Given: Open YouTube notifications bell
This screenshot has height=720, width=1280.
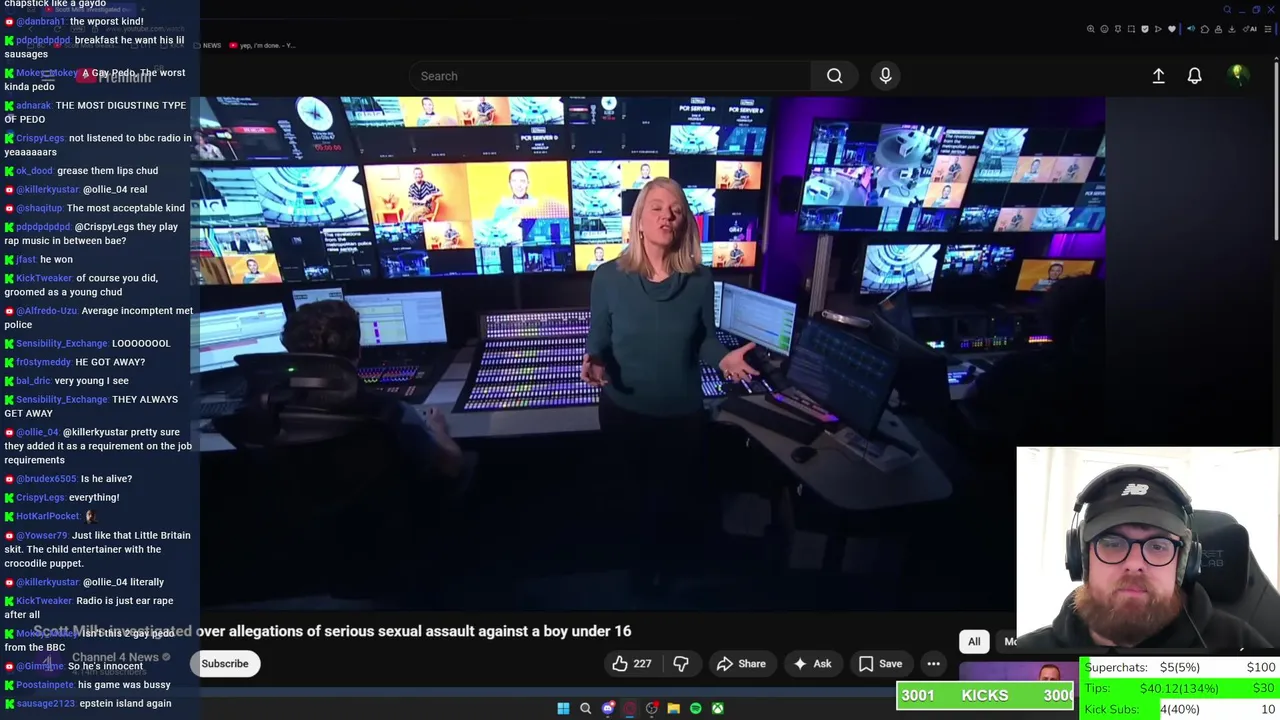Looking at the screenshot, I should point(1194,76).
